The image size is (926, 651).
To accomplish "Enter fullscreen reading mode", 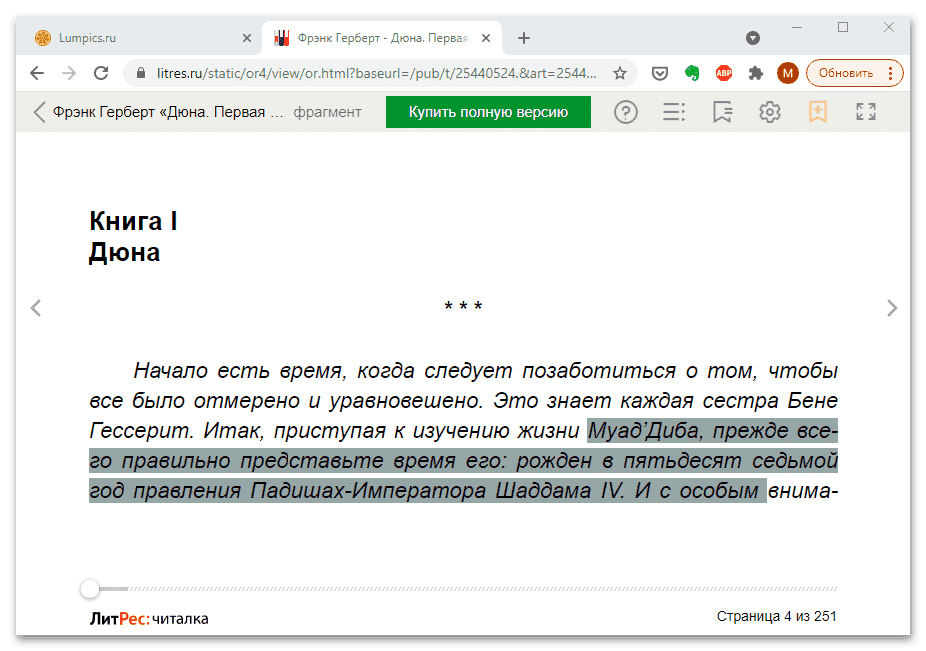I will pos(865,112).
